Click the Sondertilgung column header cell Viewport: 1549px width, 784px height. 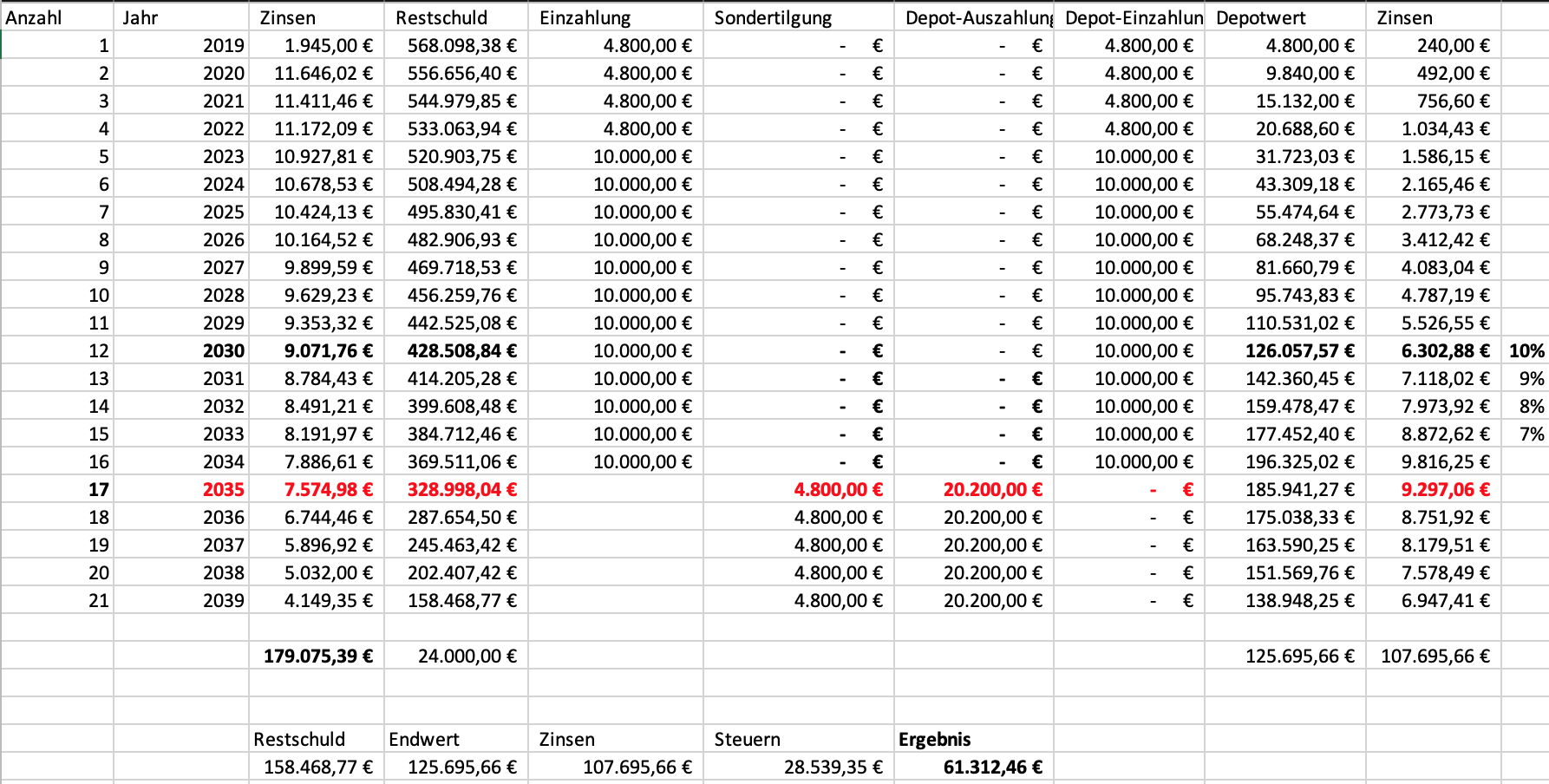[x=799, y=17]
